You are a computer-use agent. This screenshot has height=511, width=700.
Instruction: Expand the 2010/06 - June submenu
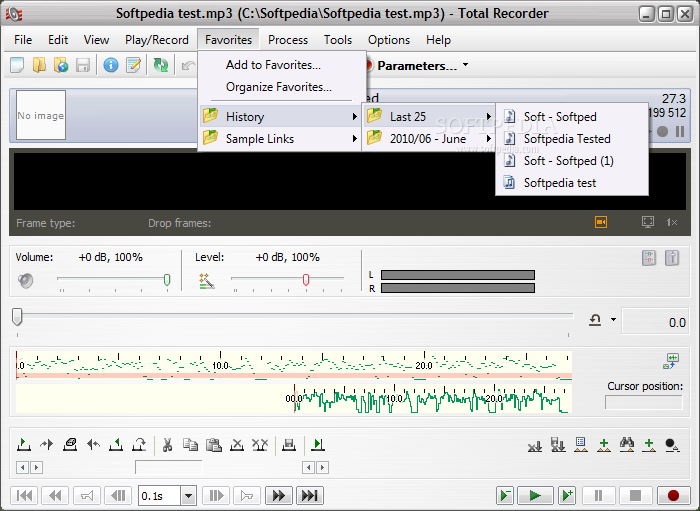(x=429, y=139)
